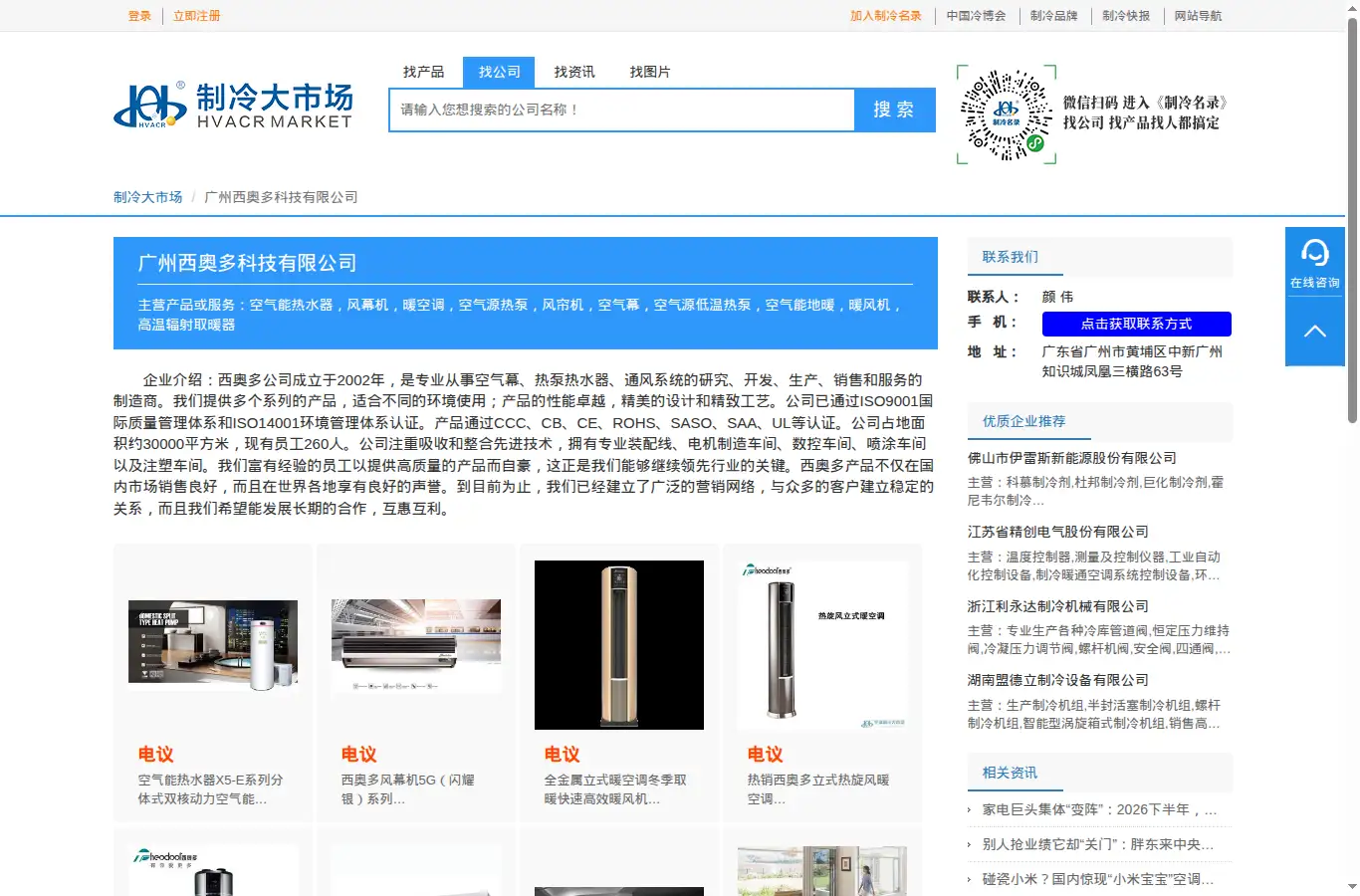Click the WeChat QR code image
1360x896 pixels.
click(x=1007, y=114)
